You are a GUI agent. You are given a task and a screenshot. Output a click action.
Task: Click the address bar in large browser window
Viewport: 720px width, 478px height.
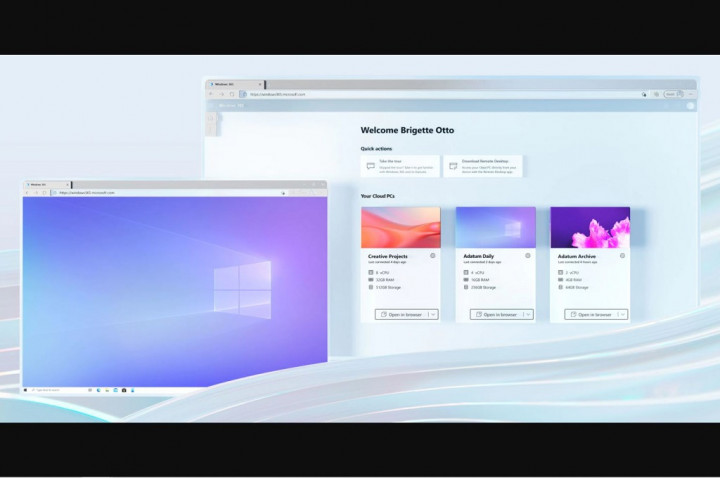point(443,94)
